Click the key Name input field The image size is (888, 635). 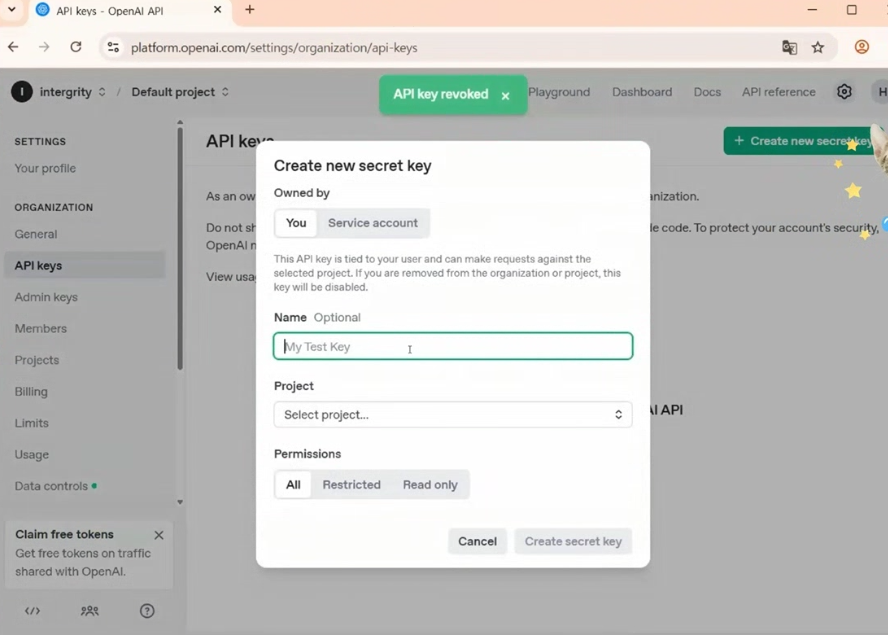point(452,346)
